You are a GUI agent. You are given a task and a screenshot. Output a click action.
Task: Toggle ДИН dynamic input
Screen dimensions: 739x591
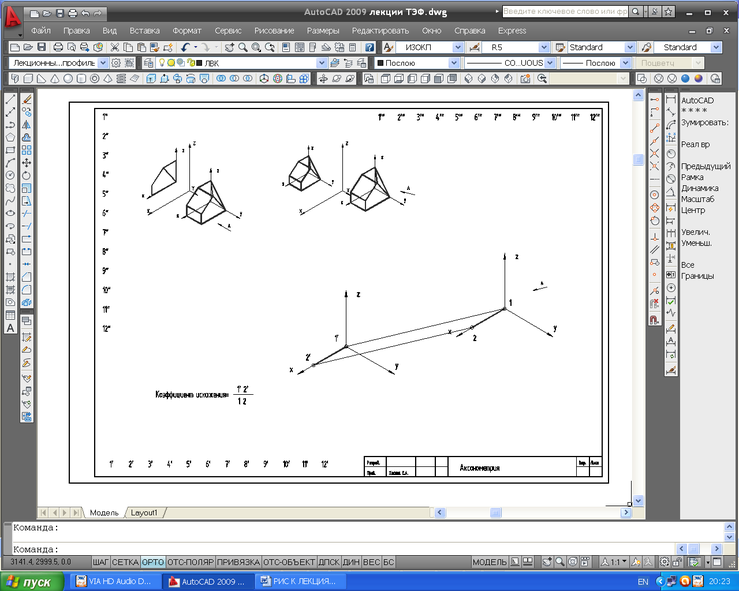click(x=351, y=562)
